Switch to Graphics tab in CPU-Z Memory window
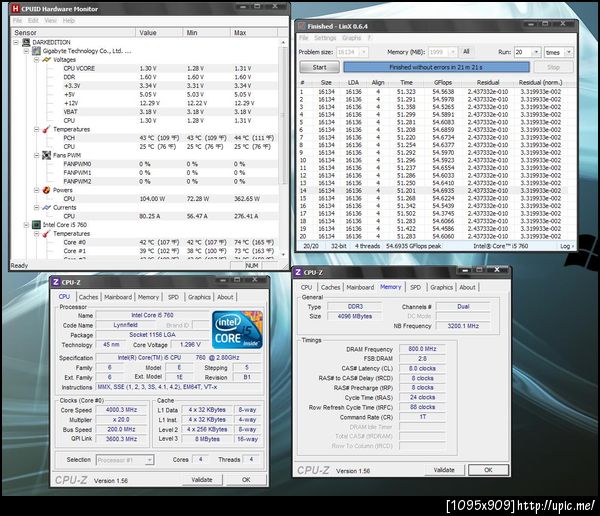 [x=441, y=287]
